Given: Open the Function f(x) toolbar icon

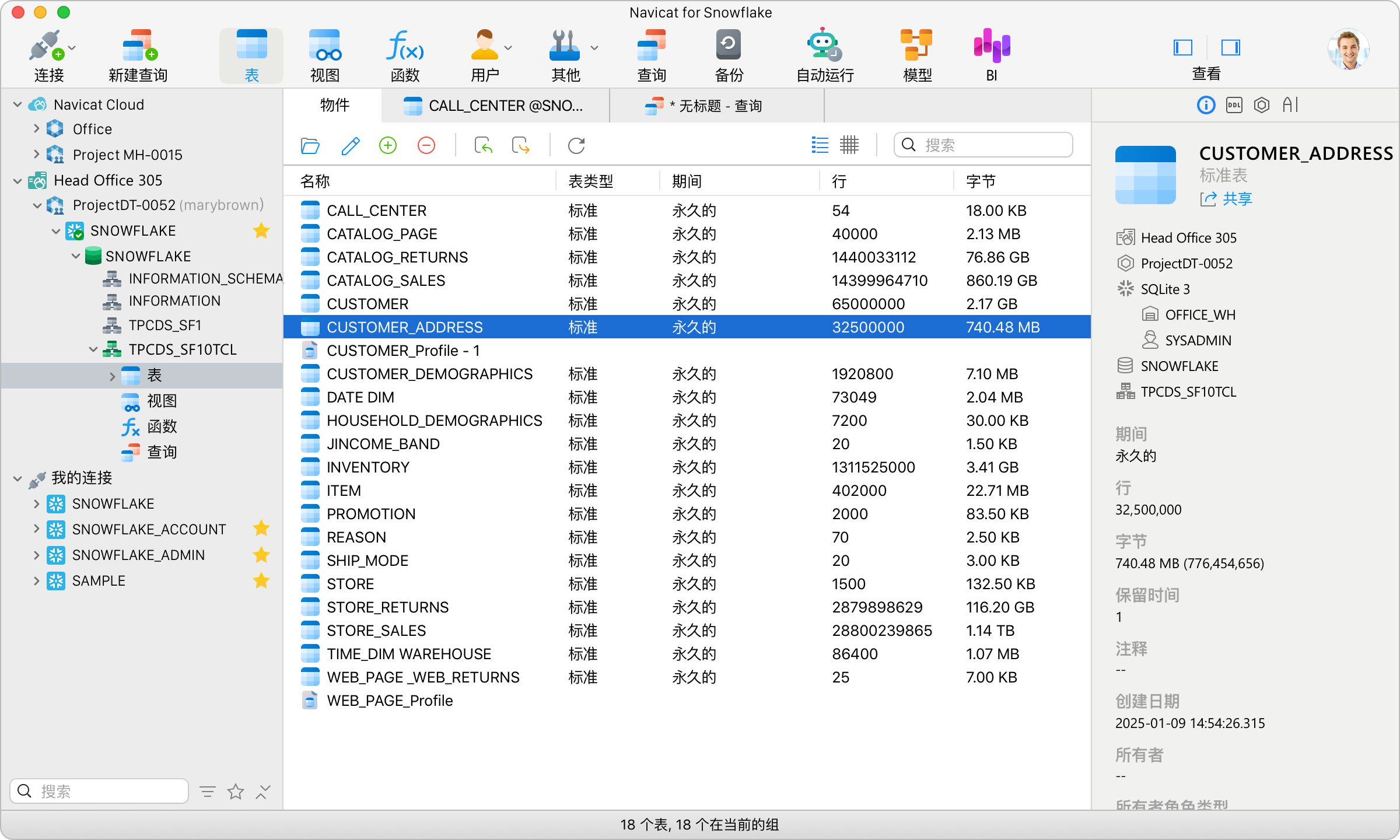Looking at the screenshot, I should coord(405,45).
